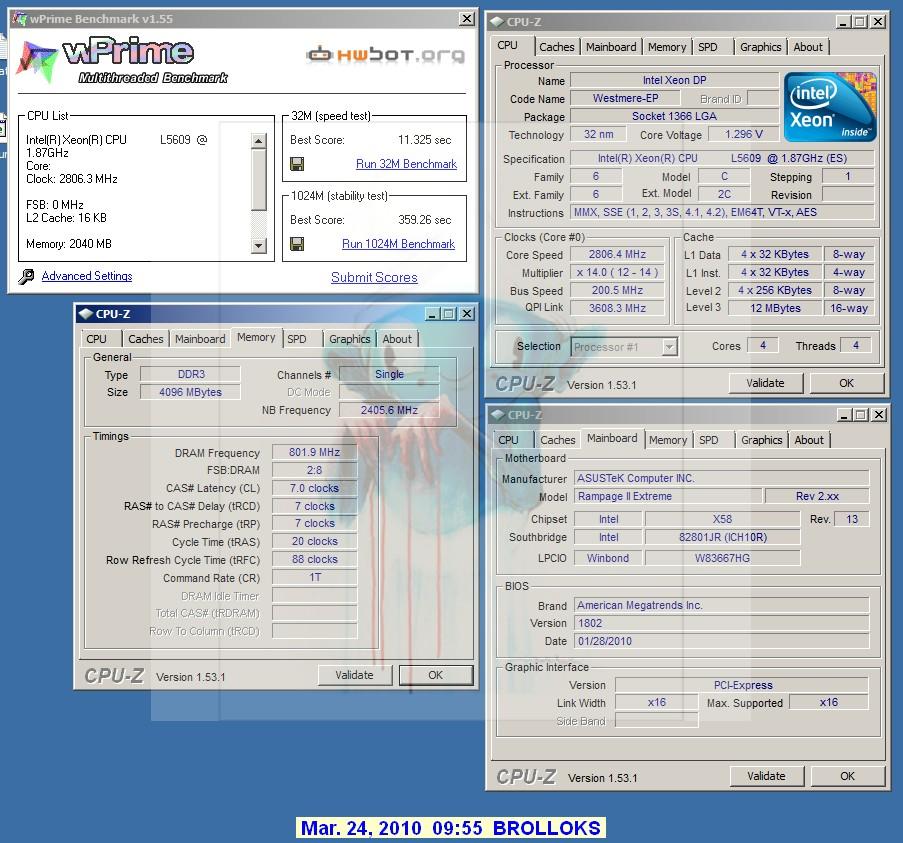Select Caches tab in Mainboard window
The height and width of the screenshot is (843, 903).
tap(557, 440)
